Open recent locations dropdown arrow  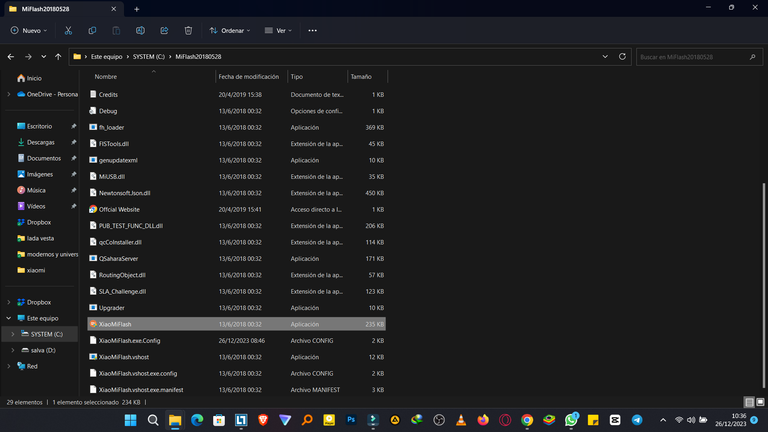(44, 57)
